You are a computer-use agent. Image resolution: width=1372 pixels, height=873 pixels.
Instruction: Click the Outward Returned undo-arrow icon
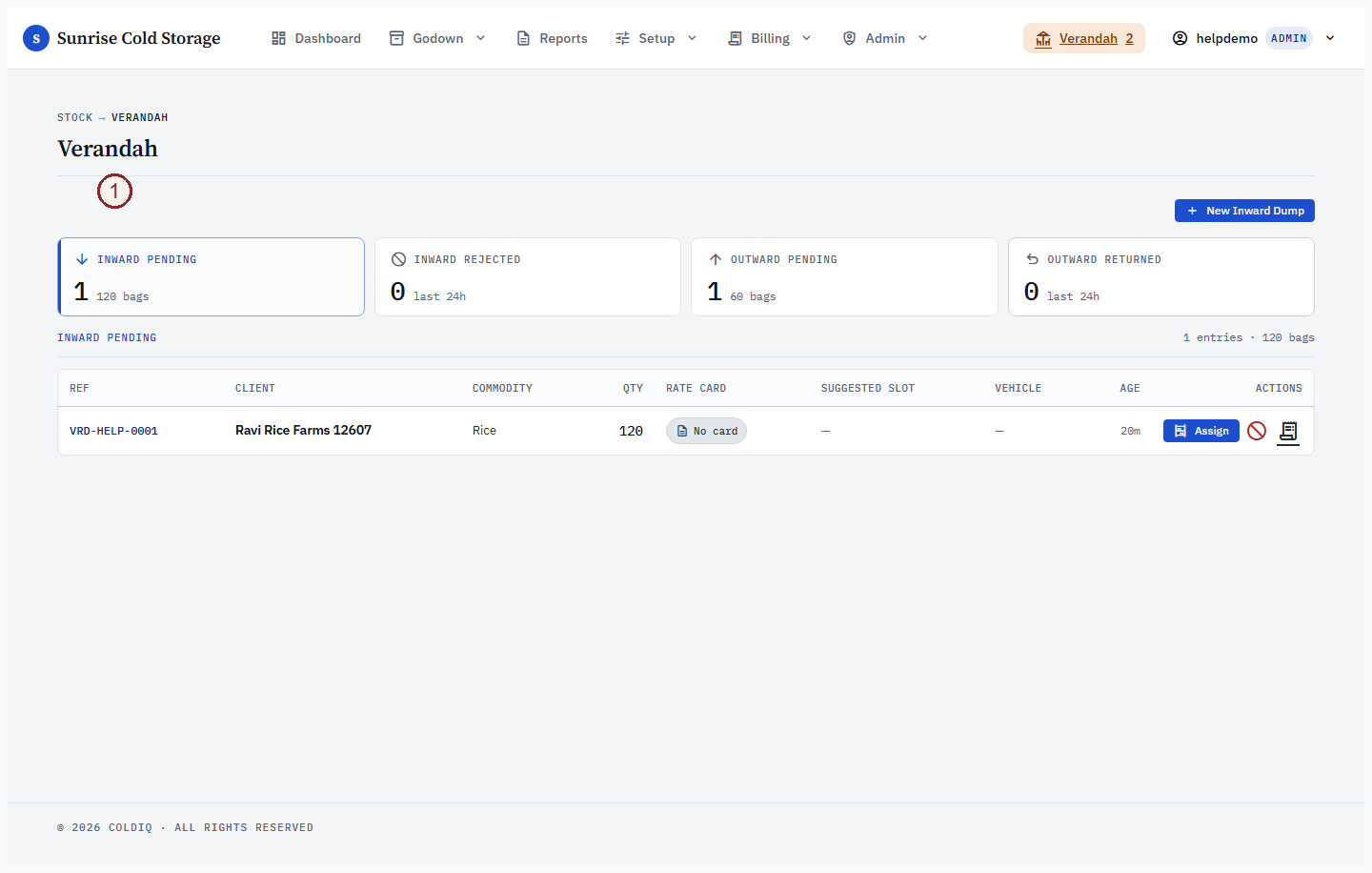pyautogui.click(x=1032, y=259)
